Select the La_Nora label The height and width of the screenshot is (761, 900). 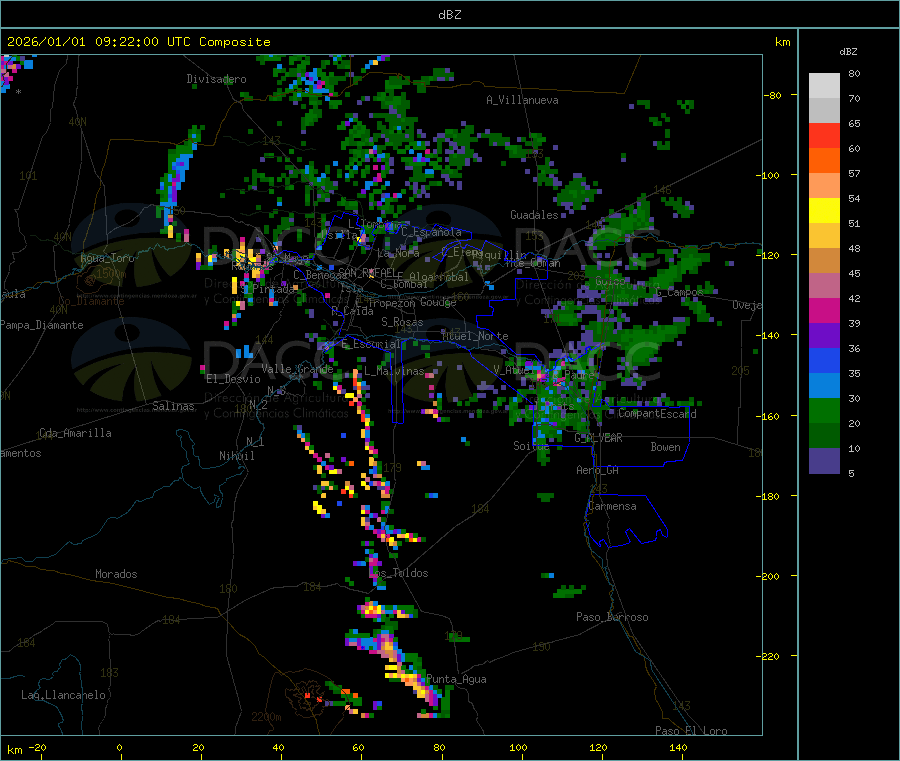398,253
